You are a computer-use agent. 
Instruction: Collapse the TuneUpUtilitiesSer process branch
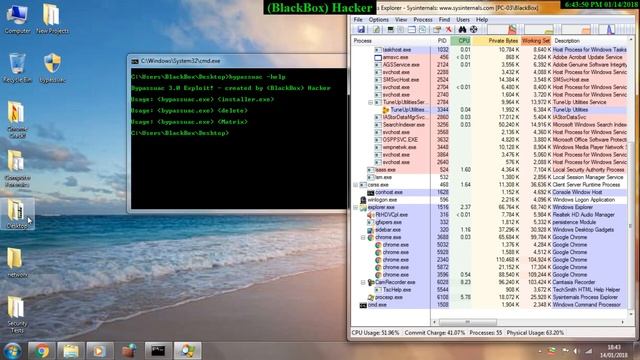click(x=371, y=102)
